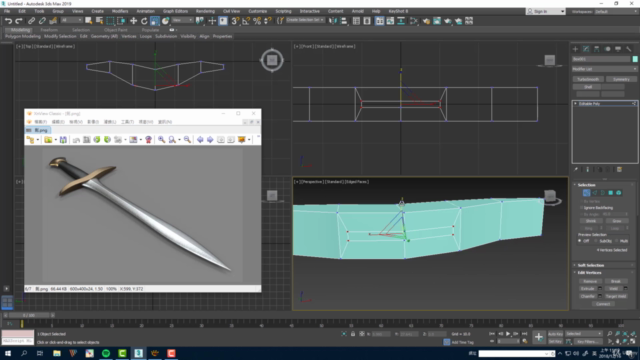Activate the Select and Scale tool
The width and height of the screenshot is (640, 360).
155,21
